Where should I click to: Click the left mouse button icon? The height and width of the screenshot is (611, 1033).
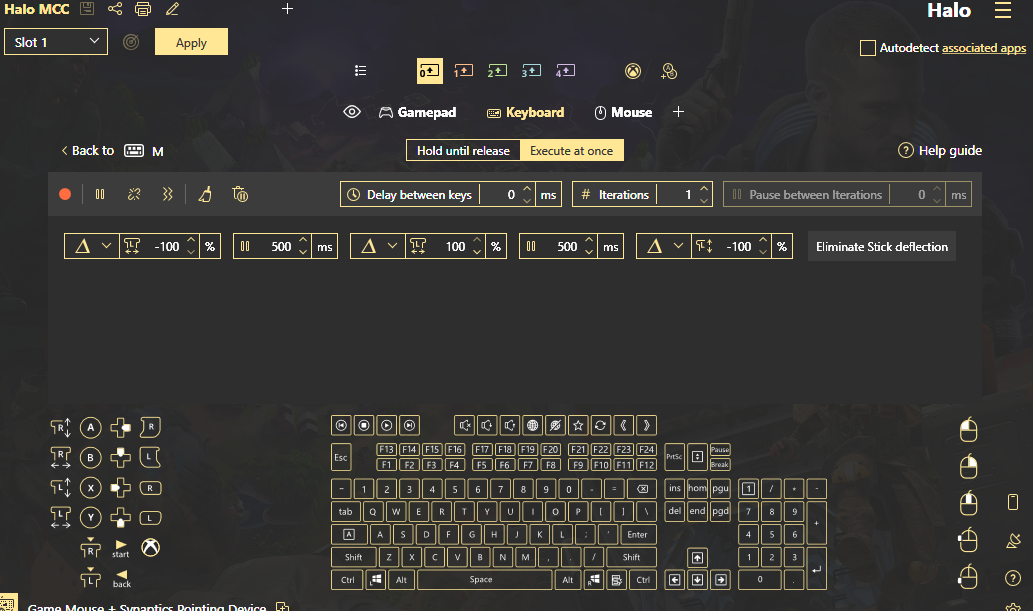pos(967,430)
